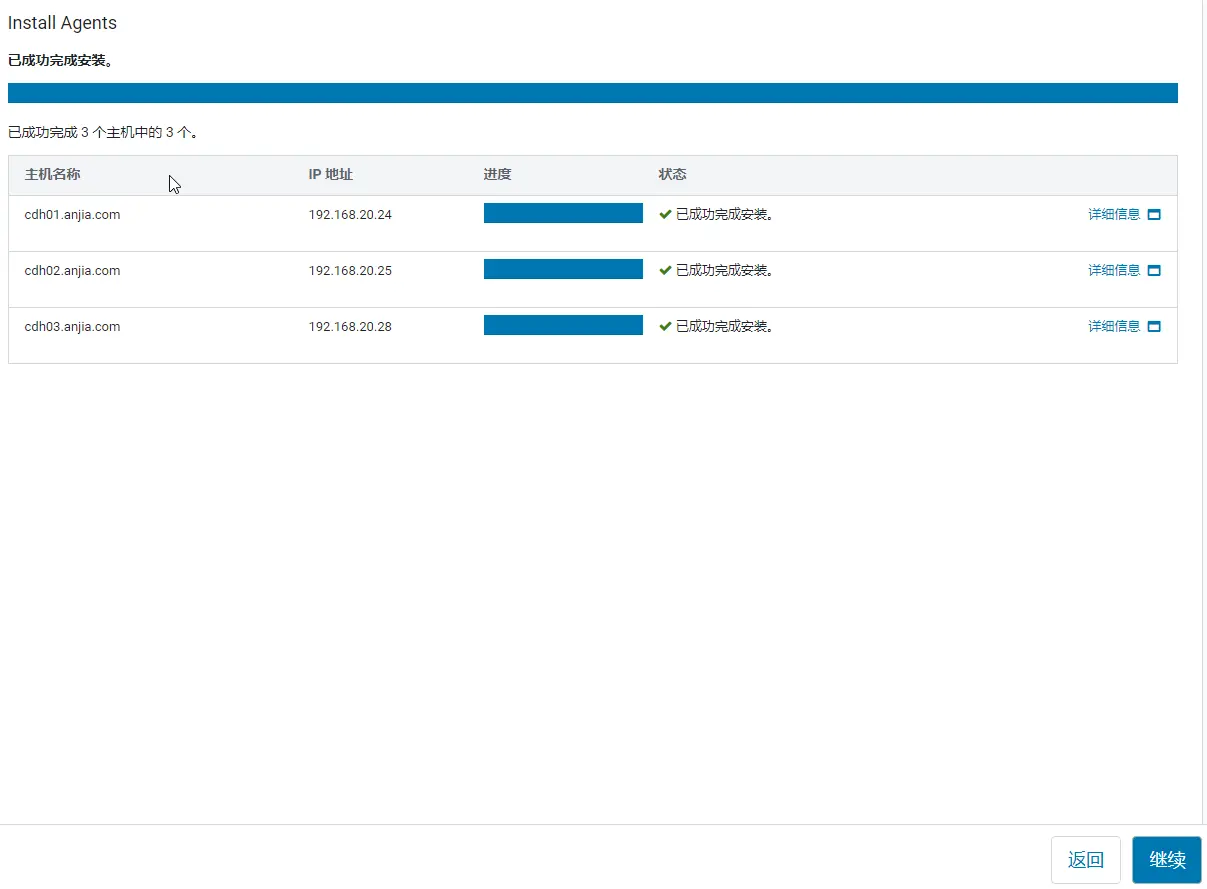This screenshot has width=1207, height=889.
Task: Open 详细信息 link for cdh03.anjia.com
Action: [x=1114, y=326]
